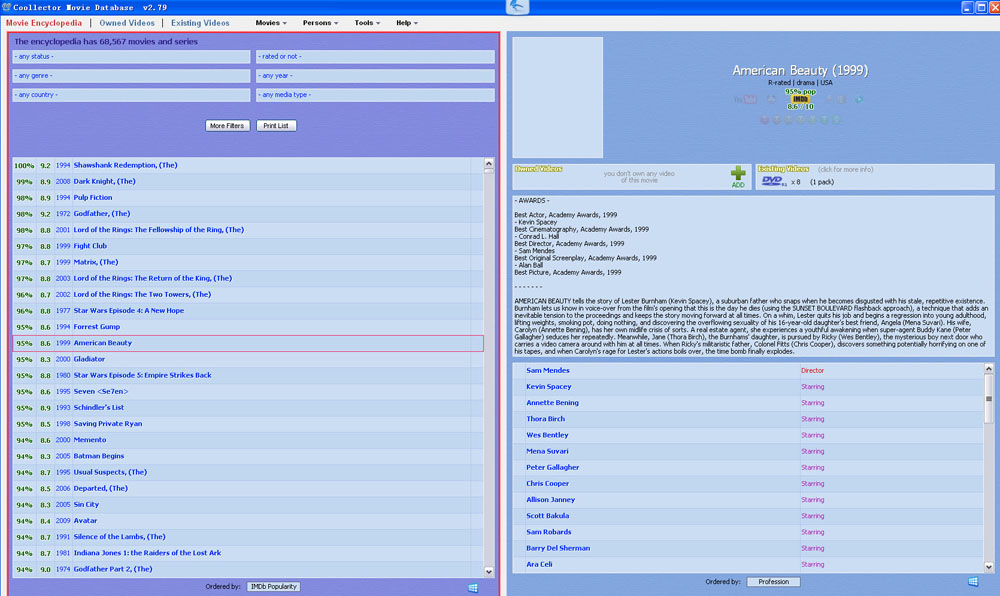Open the Movies menu
Viewport: 1000px width, 596px height.
(271, 22)
